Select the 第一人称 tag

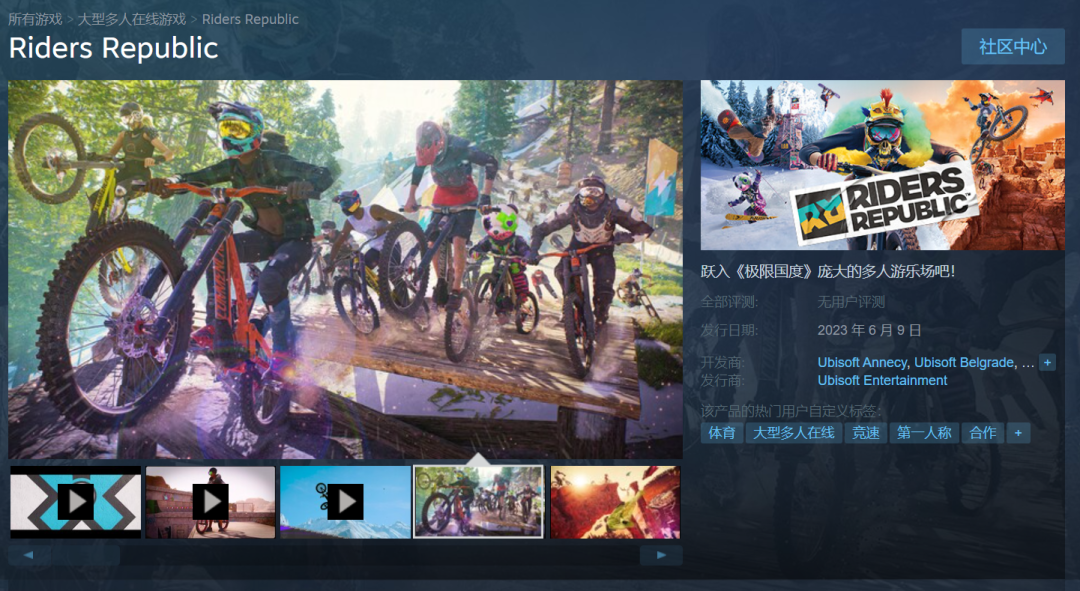(x=924, y=433)
